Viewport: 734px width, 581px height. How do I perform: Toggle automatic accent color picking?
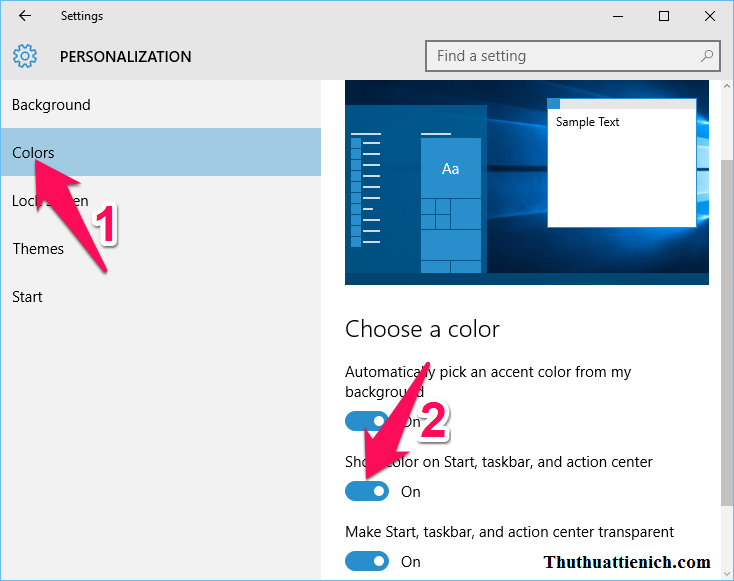click(367, 421)
